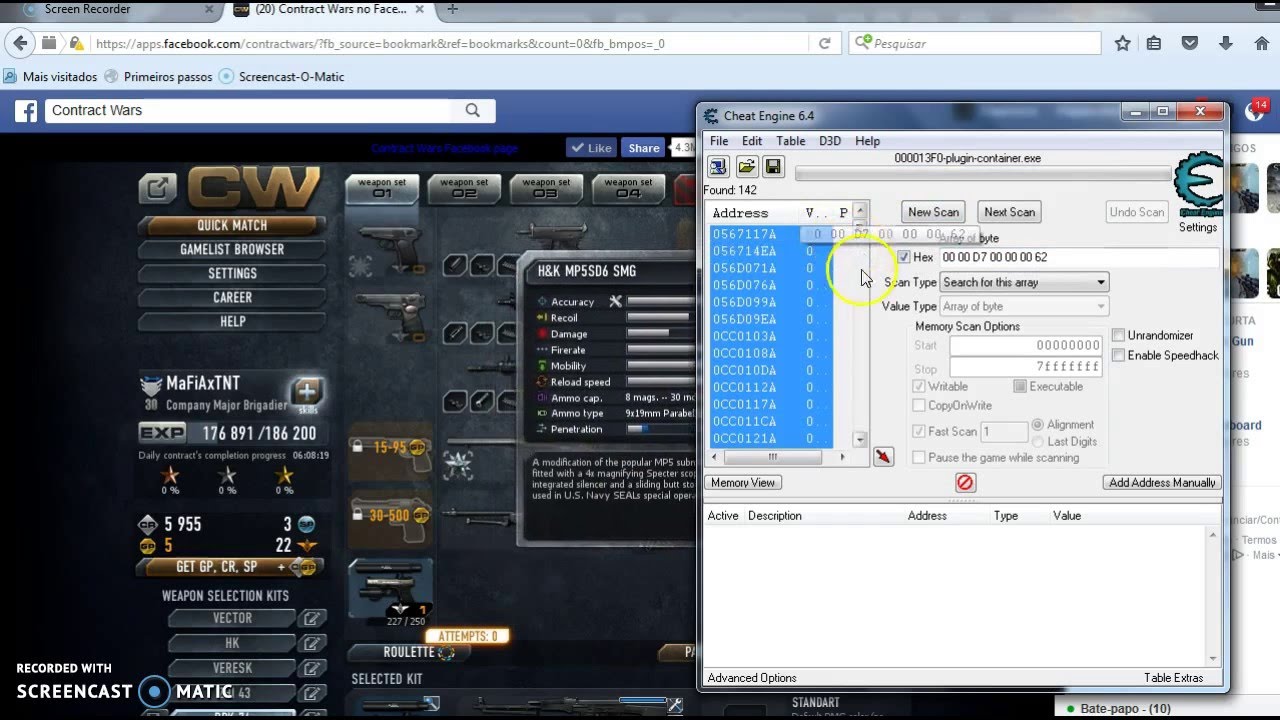Click GET GP, CR, SP button
Viewport: 1280px width, 720px height.
click(x=232, y=567)
